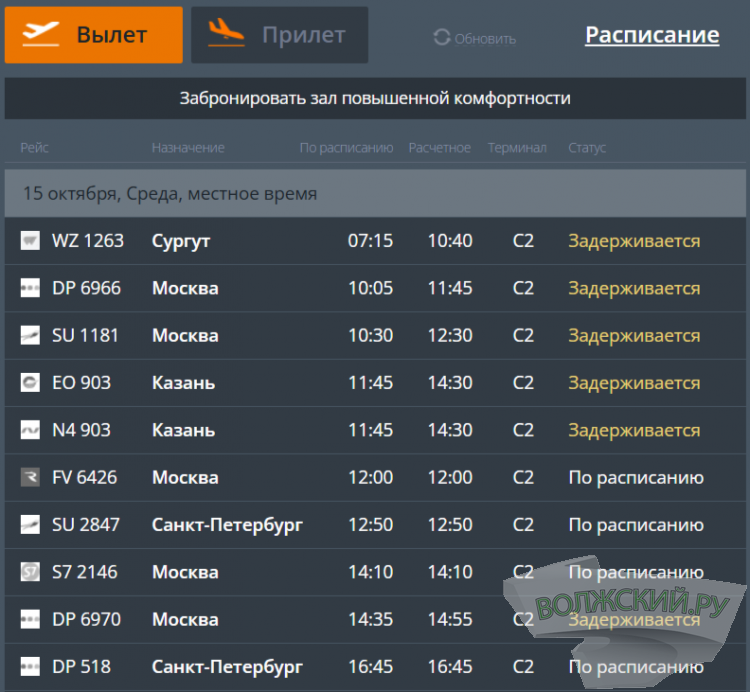Switch to the Вылет departures tab

click(x=94, y=35)
